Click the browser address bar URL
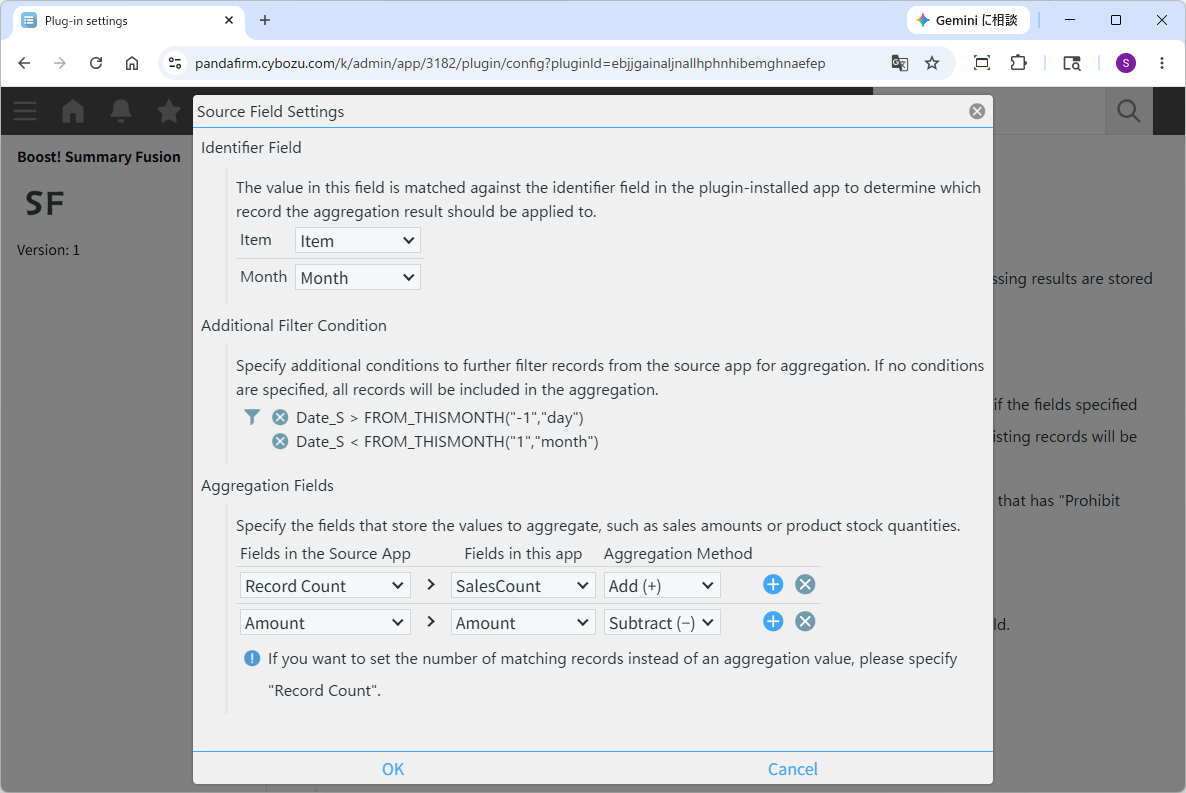The height and width of the screenshot is (793, 1186). tap(510, 63)
